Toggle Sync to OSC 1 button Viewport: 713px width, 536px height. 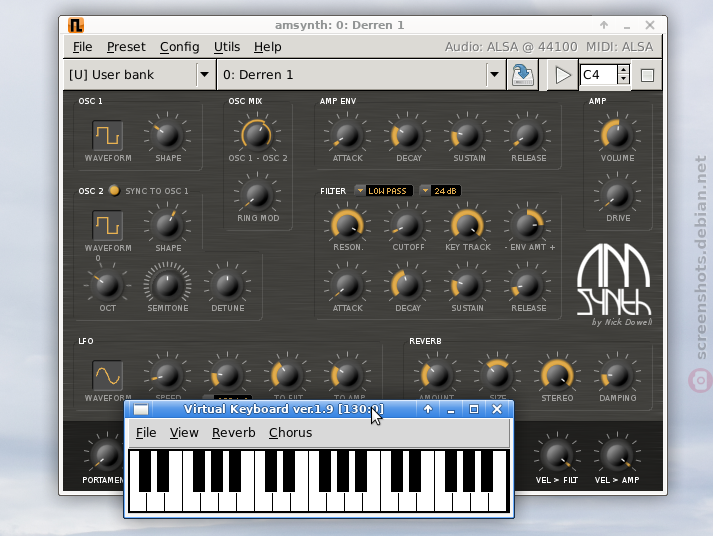click(114, 190)
